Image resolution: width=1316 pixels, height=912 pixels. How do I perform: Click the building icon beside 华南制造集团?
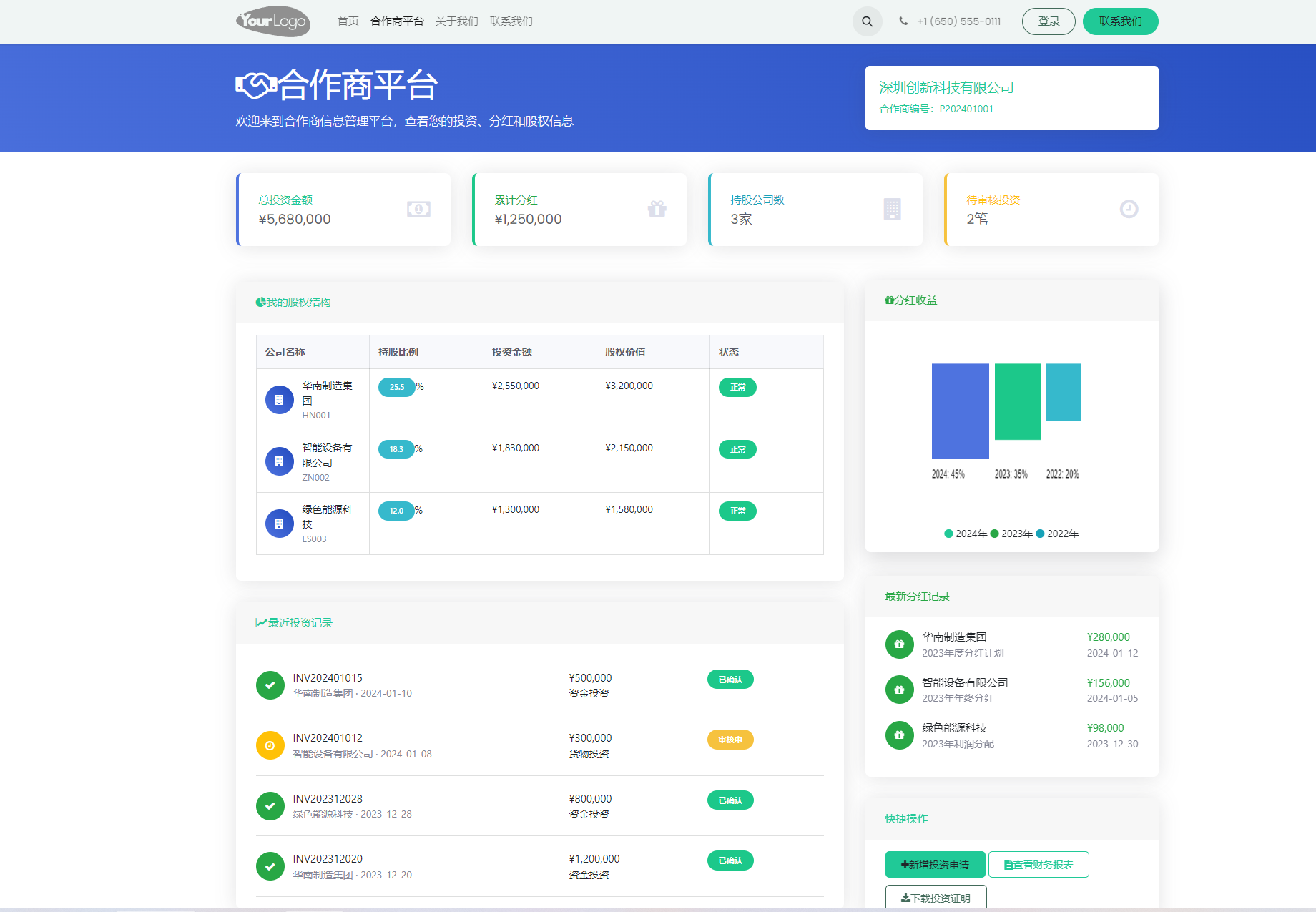coord(279,400)
